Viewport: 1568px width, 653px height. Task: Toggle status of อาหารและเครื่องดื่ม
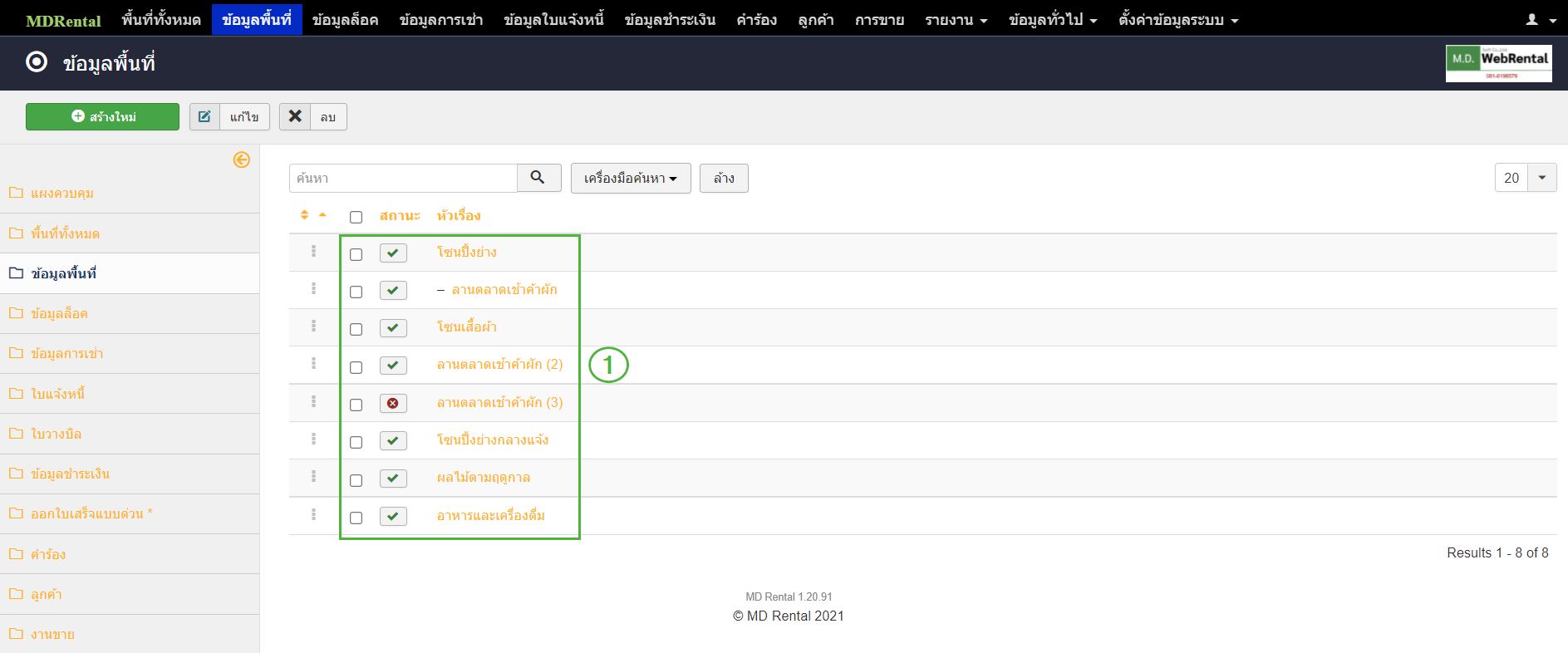click(x=393, y=516)
